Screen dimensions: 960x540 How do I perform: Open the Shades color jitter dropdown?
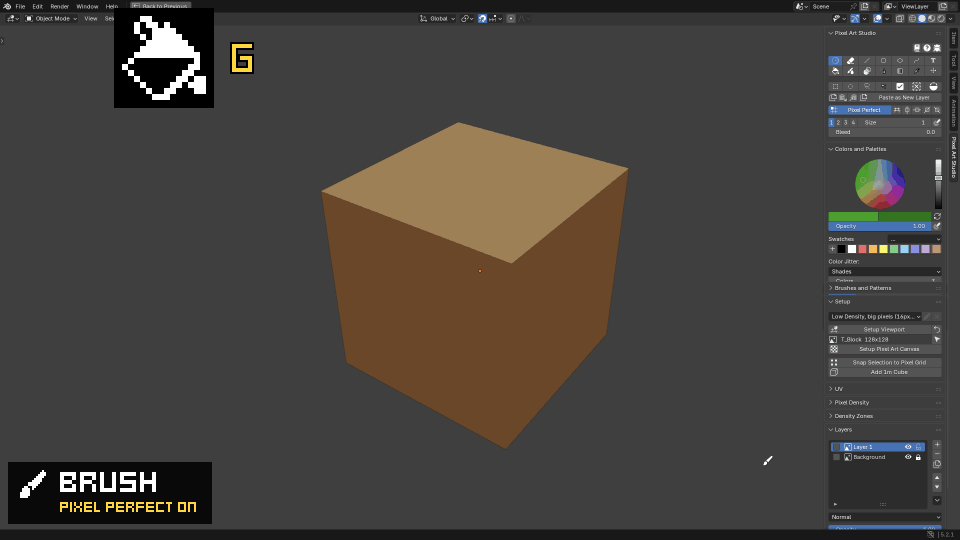coord(885,271)
